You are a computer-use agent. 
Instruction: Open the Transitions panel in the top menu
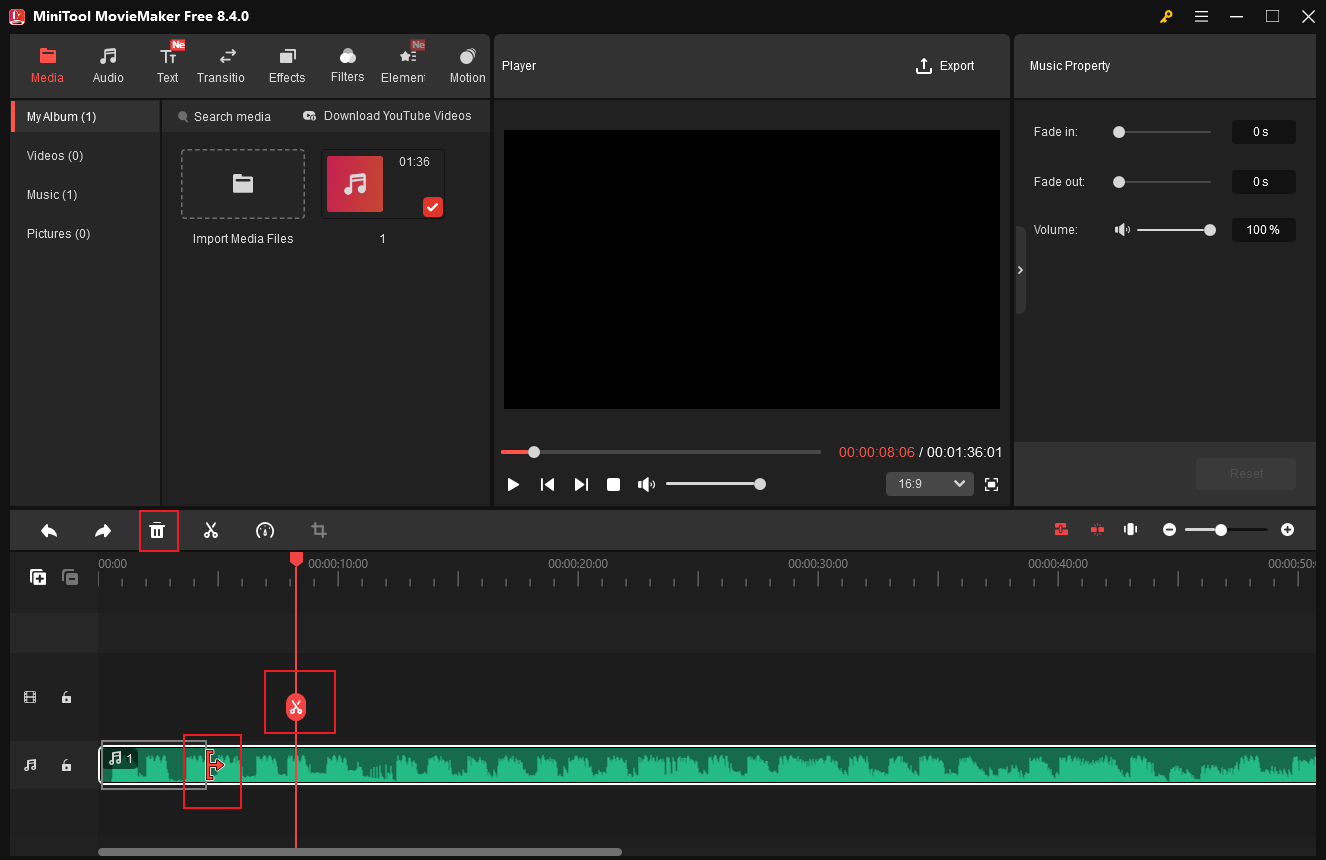coord(221,63)
